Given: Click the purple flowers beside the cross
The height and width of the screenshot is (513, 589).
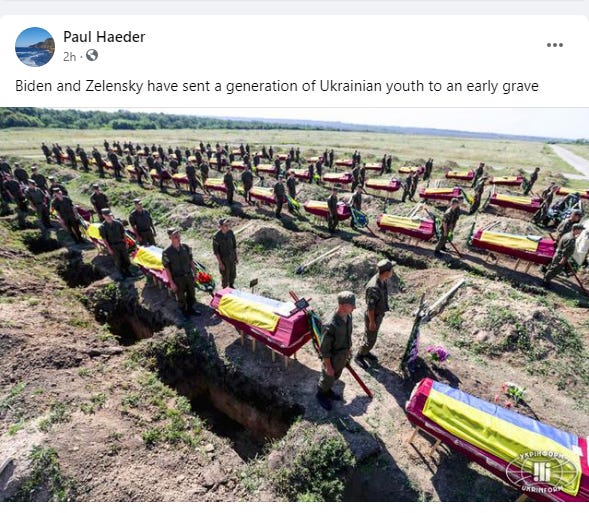Looking at the screenshot, I should click(x=437, y=353).
